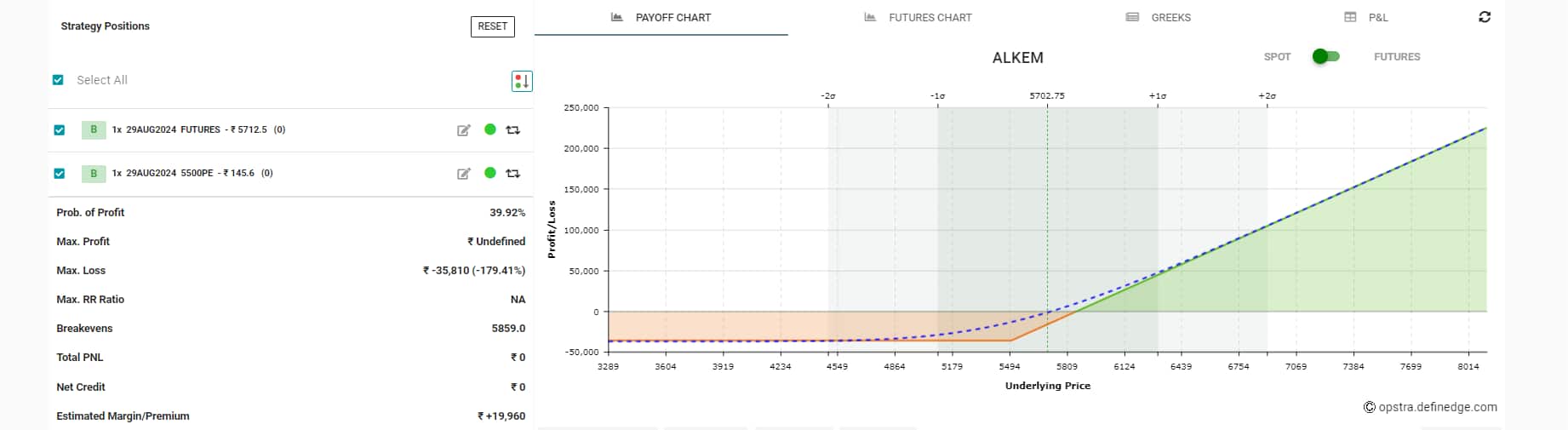Switch the Spot/Futures toggle
The image size is (1568, 430).
pos(1325,56)
